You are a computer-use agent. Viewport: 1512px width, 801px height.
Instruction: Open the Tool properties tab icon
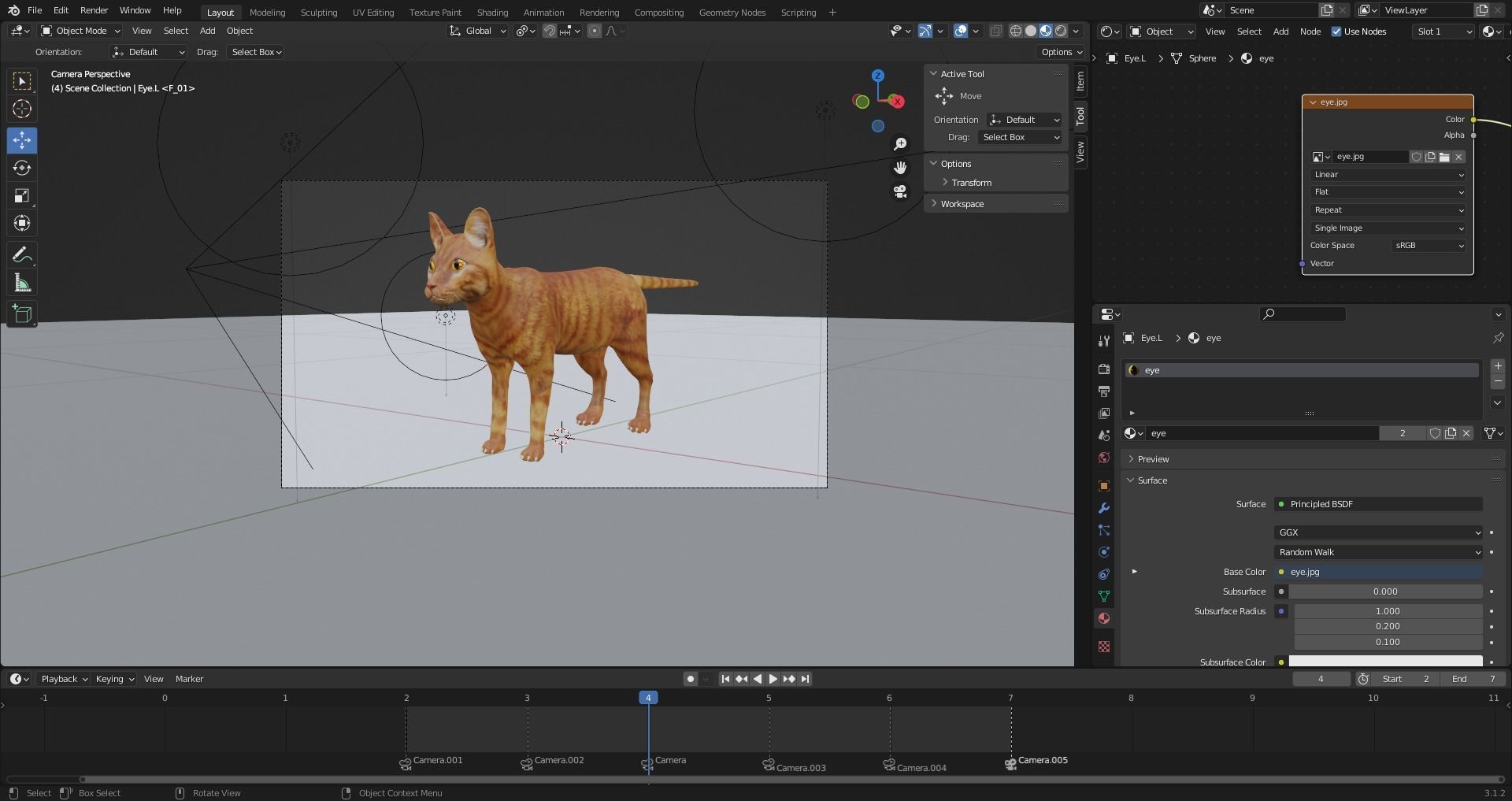coord(1104,340)
